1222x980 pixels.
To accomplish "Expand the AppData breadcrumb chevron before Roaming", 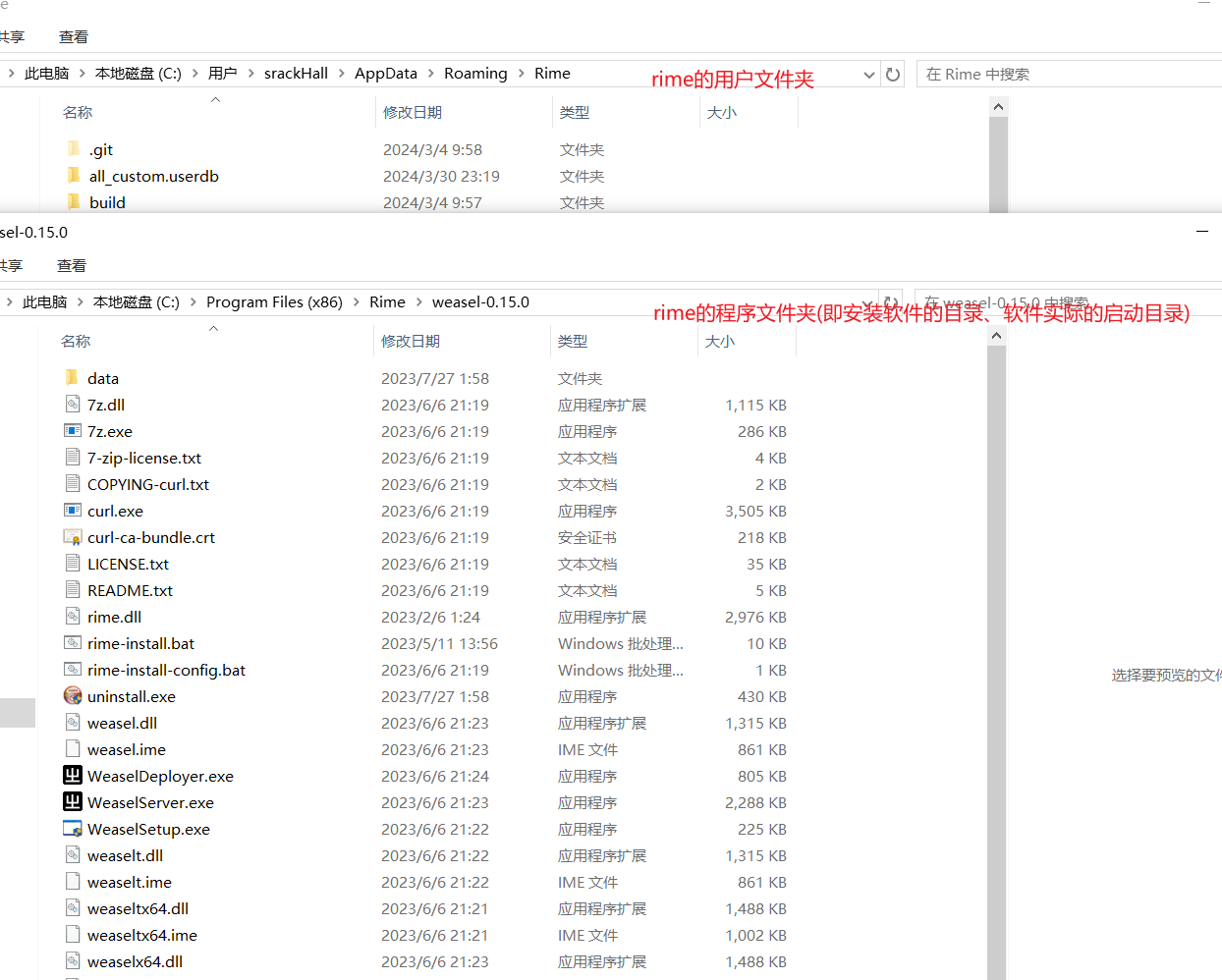I will (x=430, y=74).
